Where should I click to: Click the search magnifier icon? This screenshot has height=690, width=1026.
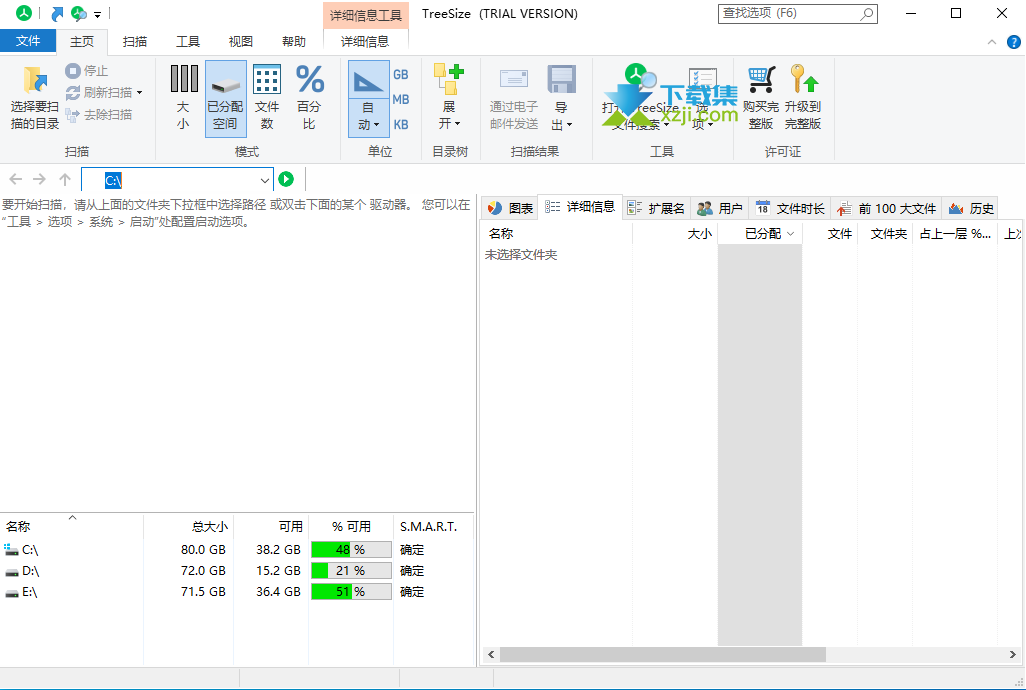(866, 13)
